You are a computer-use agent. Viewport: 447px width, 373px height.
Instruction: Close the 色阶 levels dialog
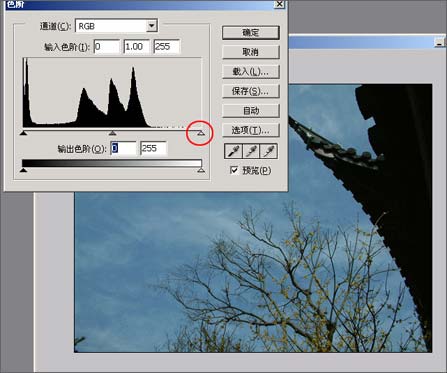tap(279, 4)
